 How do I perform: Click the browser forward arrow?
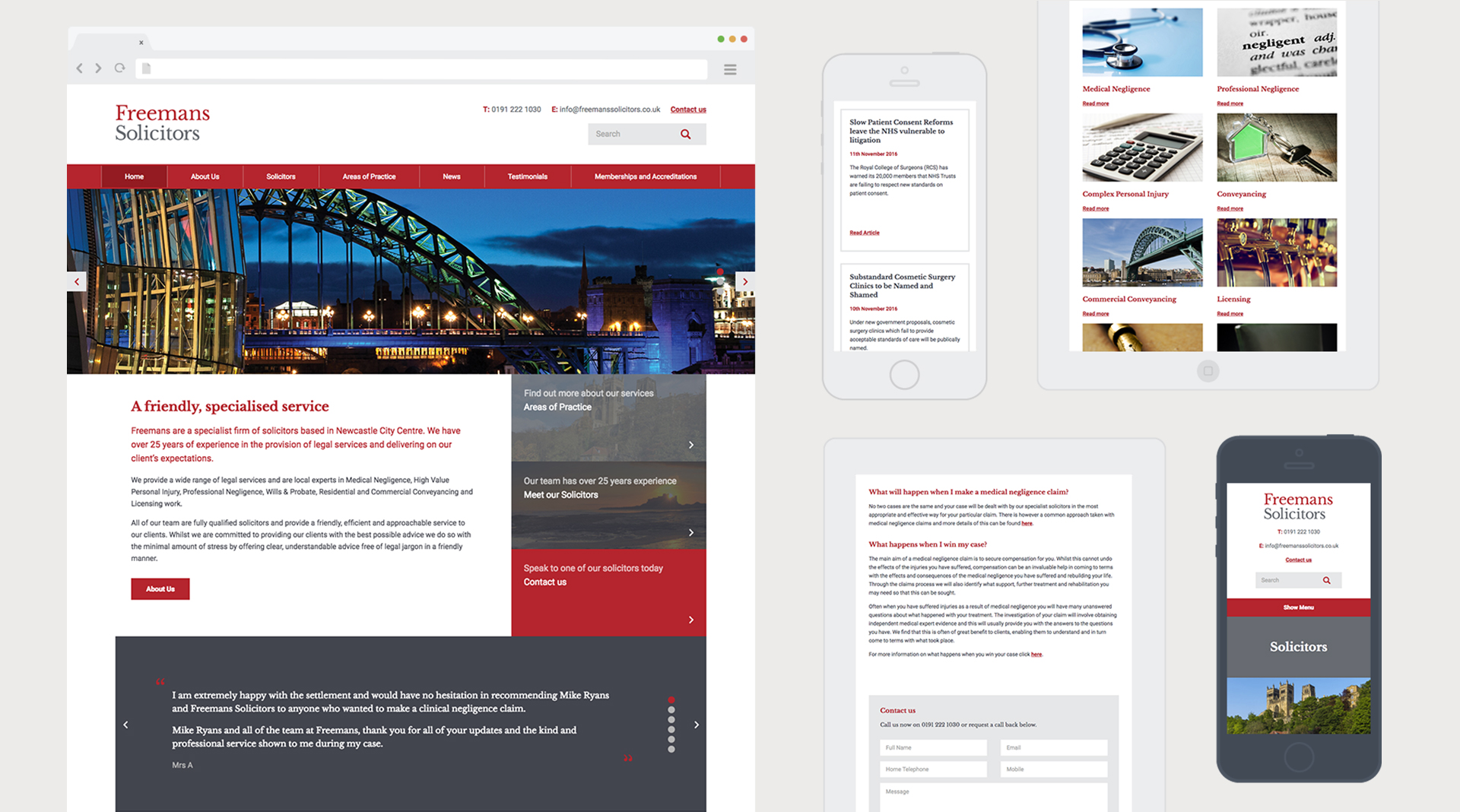[x=98, y=68]
